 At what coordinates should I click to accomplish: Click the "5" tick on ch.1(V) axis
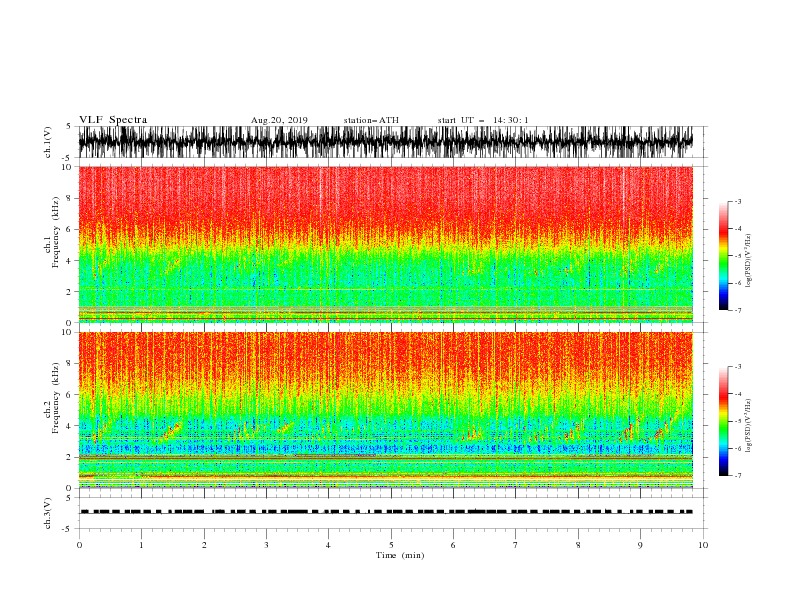pos(70,126)
